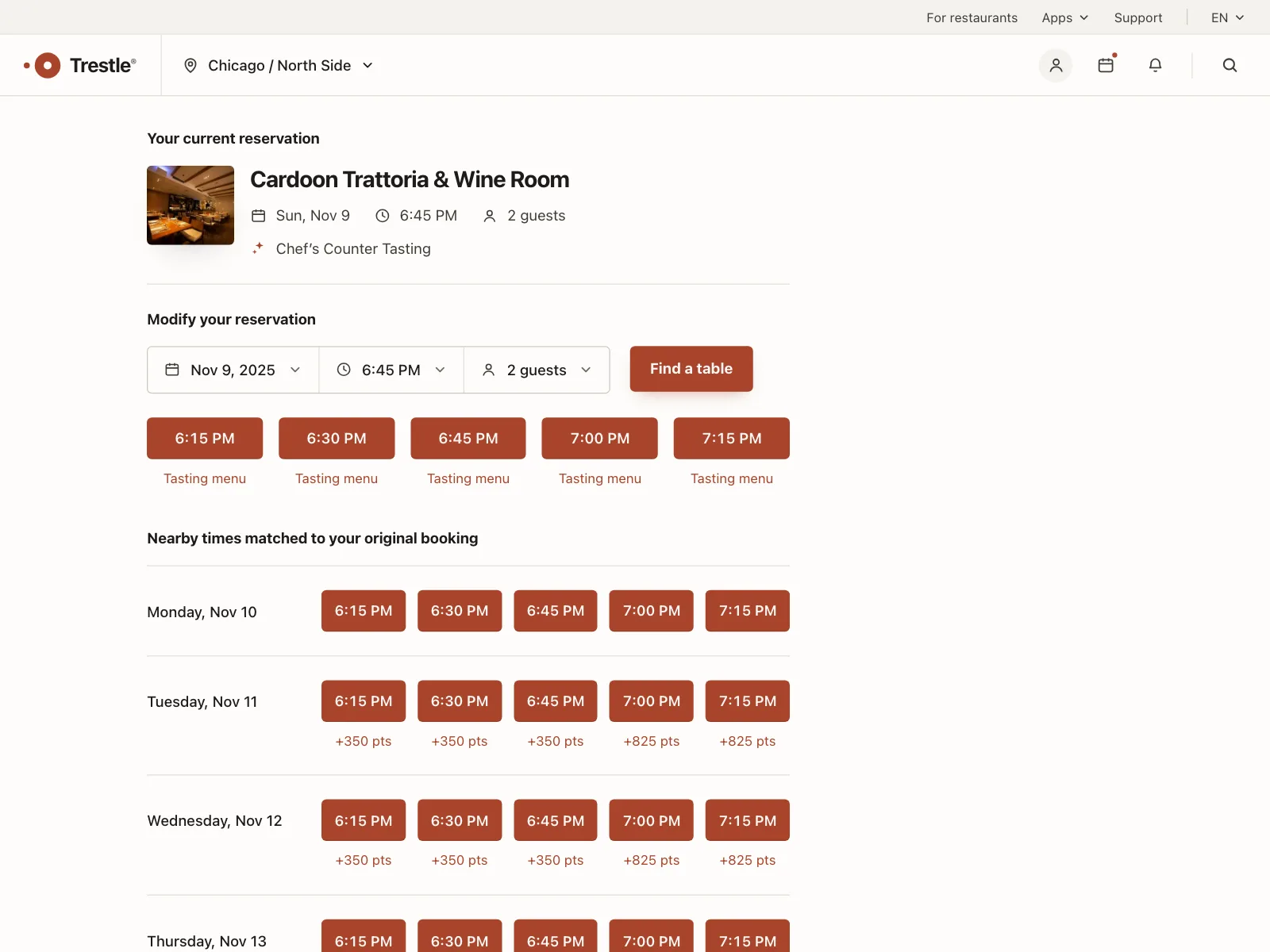Choose 7:15 PM on Tuesday, Nov 11
Screen dimensions: 1270x952
pos(748,701)
